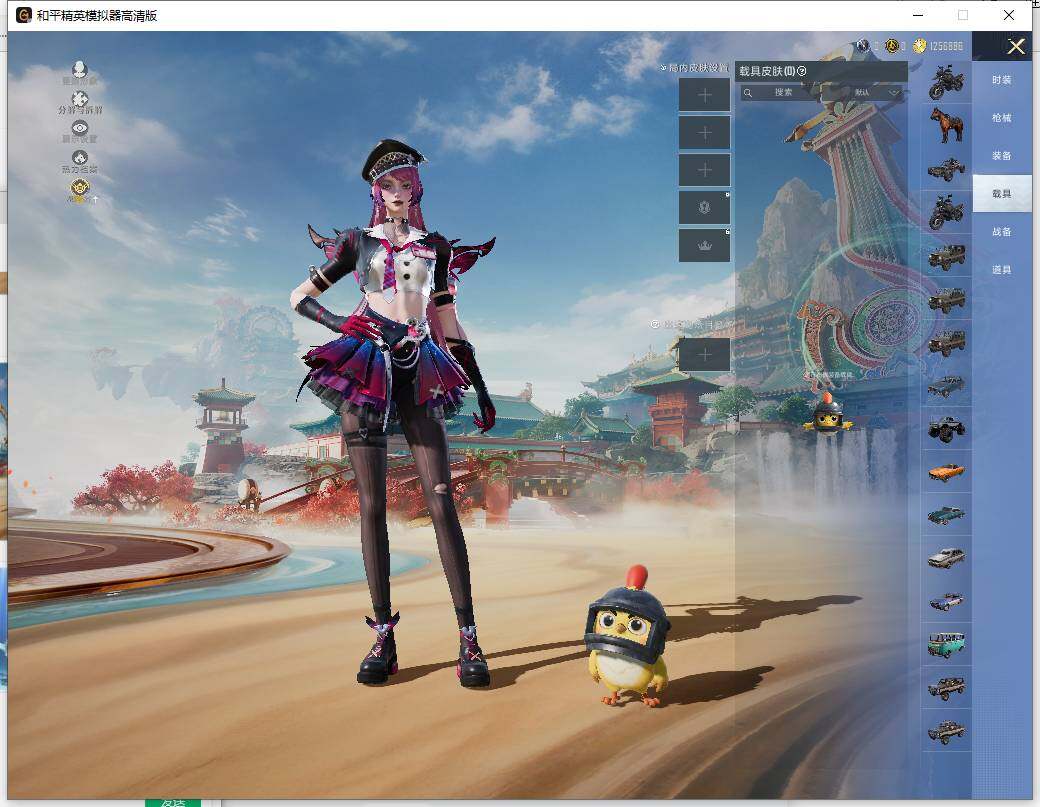Select the teal minibus vehicle skin
Screen dimensions: 1040x807
click(x=945, y=645)
